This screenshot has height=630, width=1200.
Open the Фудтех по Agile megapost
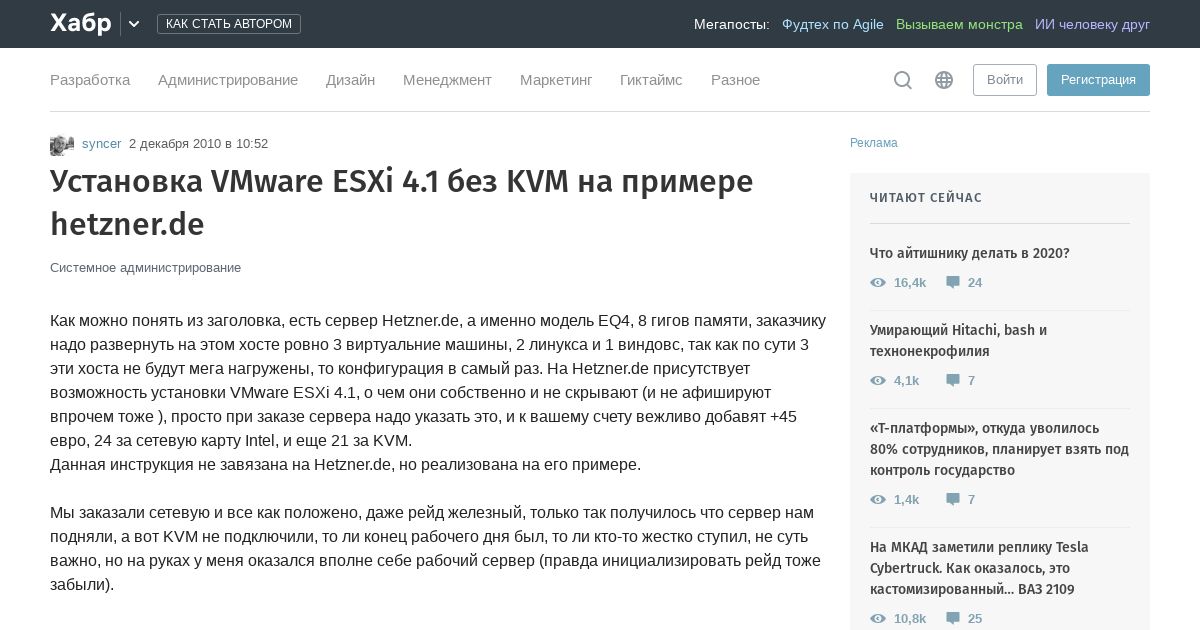[x=833, y=24]
